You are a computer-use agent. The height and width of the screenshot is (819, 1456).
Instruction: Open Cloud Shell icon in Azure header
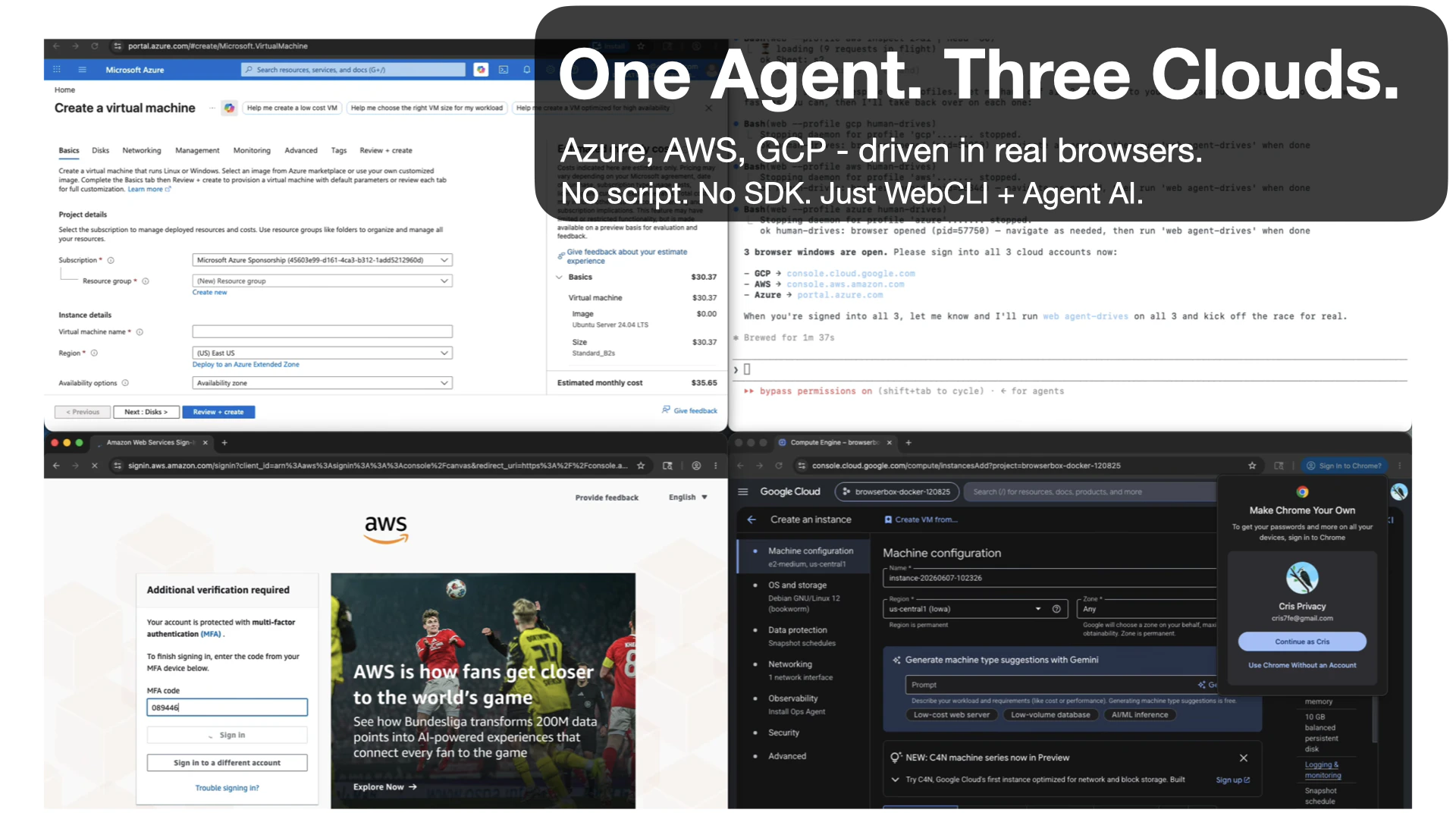(x=504, y=70)
